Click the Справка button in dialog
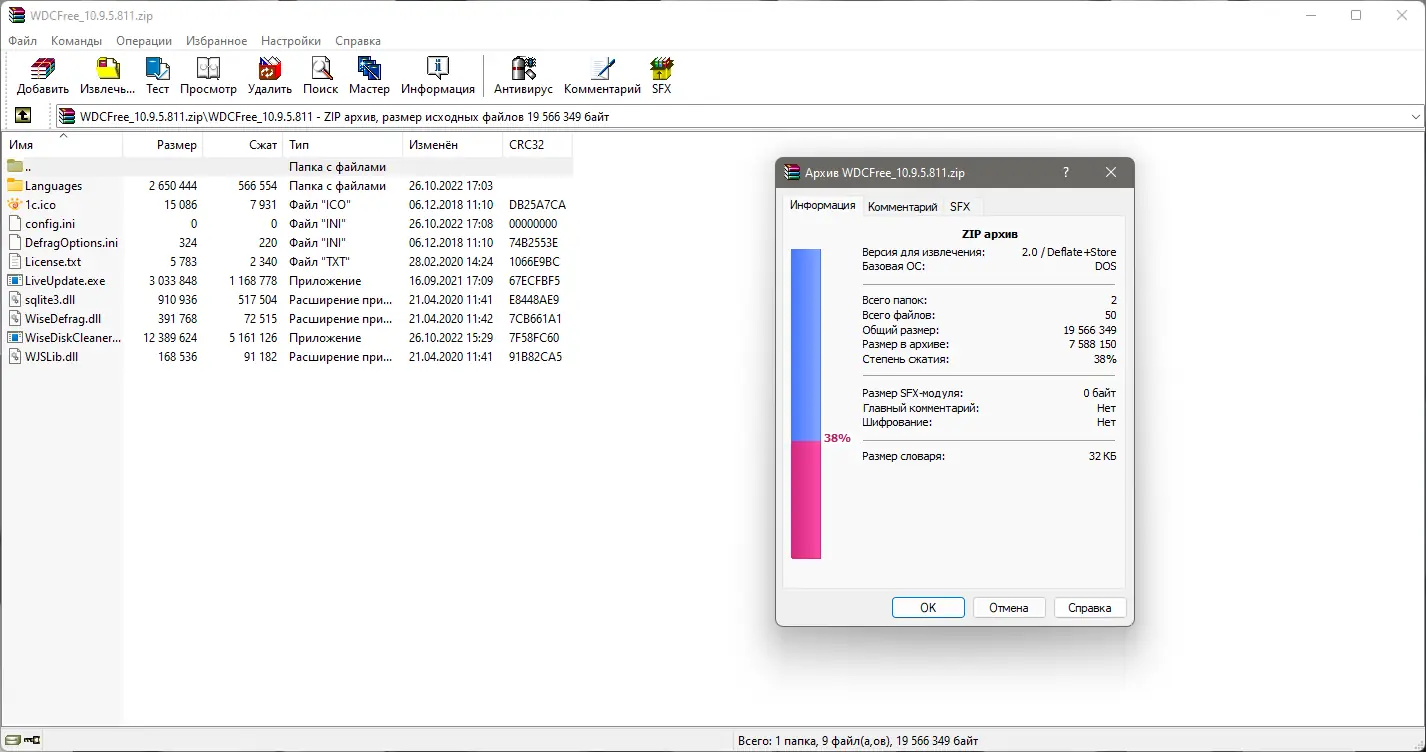This screenshot has width=1426, height=752. coord(1089,607)
